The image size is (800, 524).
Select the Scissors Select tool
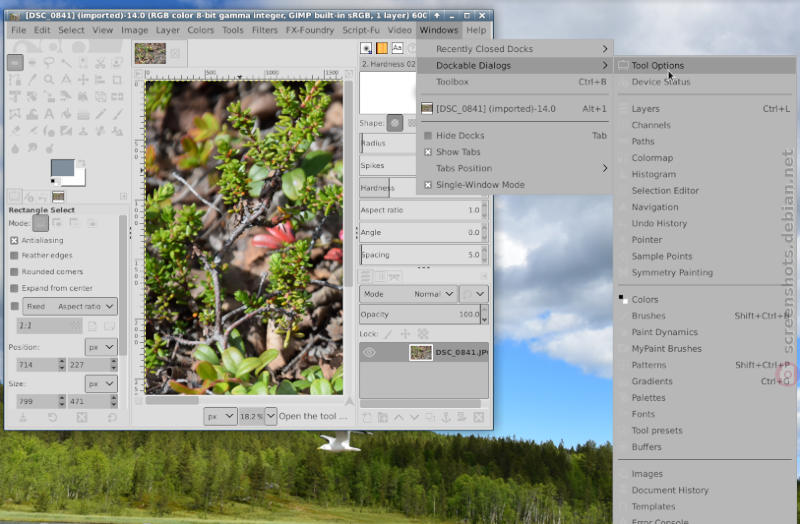100,63
